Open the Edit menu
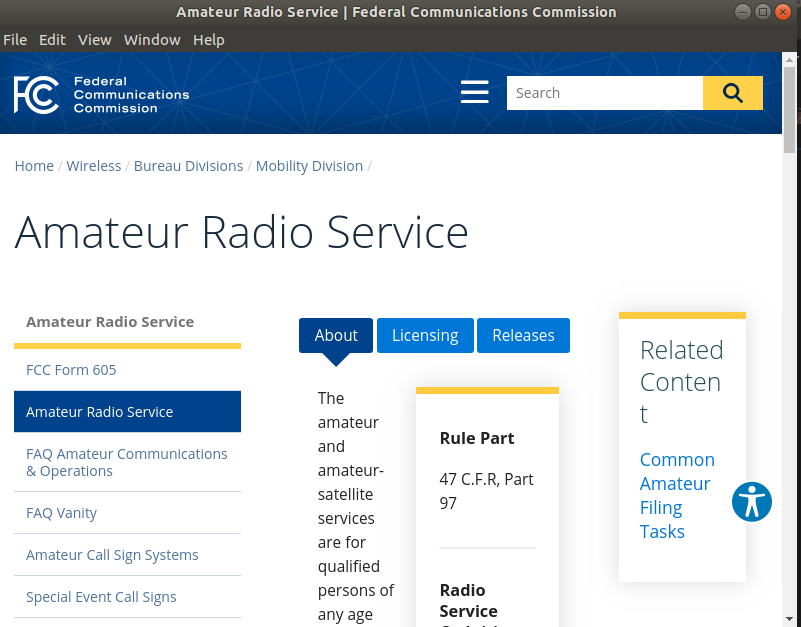801x627 pixels. [x=52, y=40]
